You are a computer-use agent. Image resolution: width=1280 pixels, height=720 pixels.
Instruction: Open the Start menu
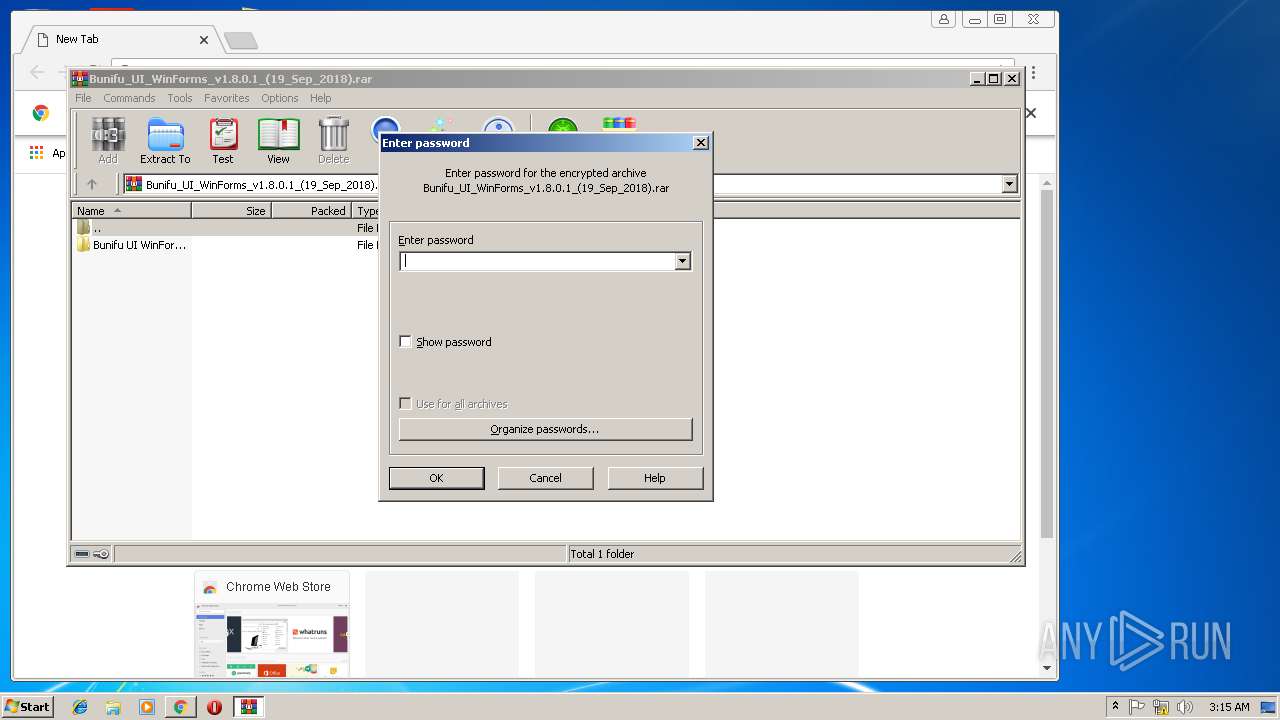pos(27,707)
